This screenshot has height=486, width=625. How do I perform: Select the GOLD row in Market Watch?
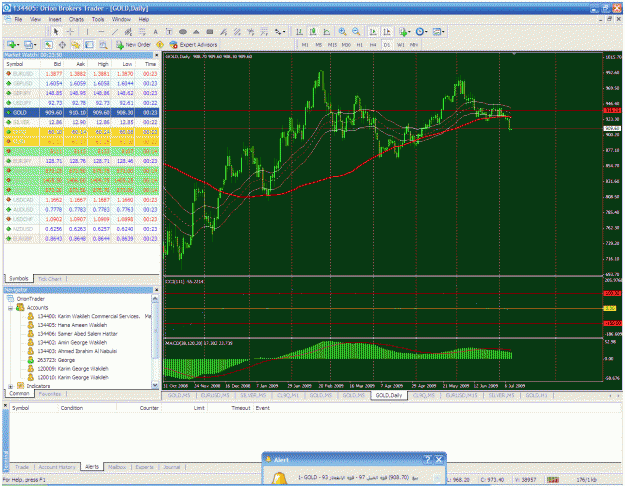click(82, 112)
